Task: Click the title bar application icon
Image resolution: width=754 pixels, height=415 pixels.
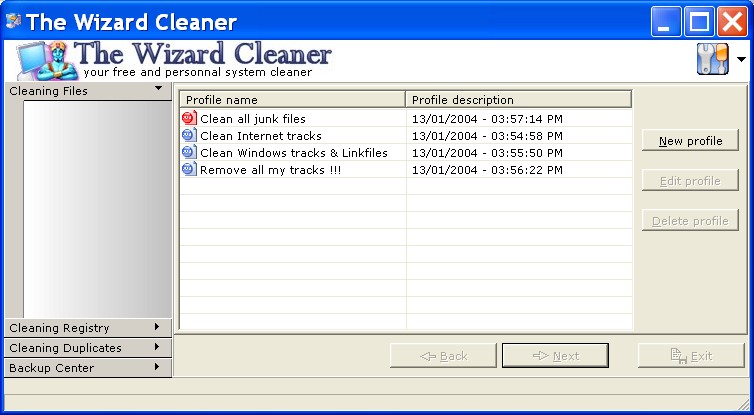Action: [x=13, y=21]
